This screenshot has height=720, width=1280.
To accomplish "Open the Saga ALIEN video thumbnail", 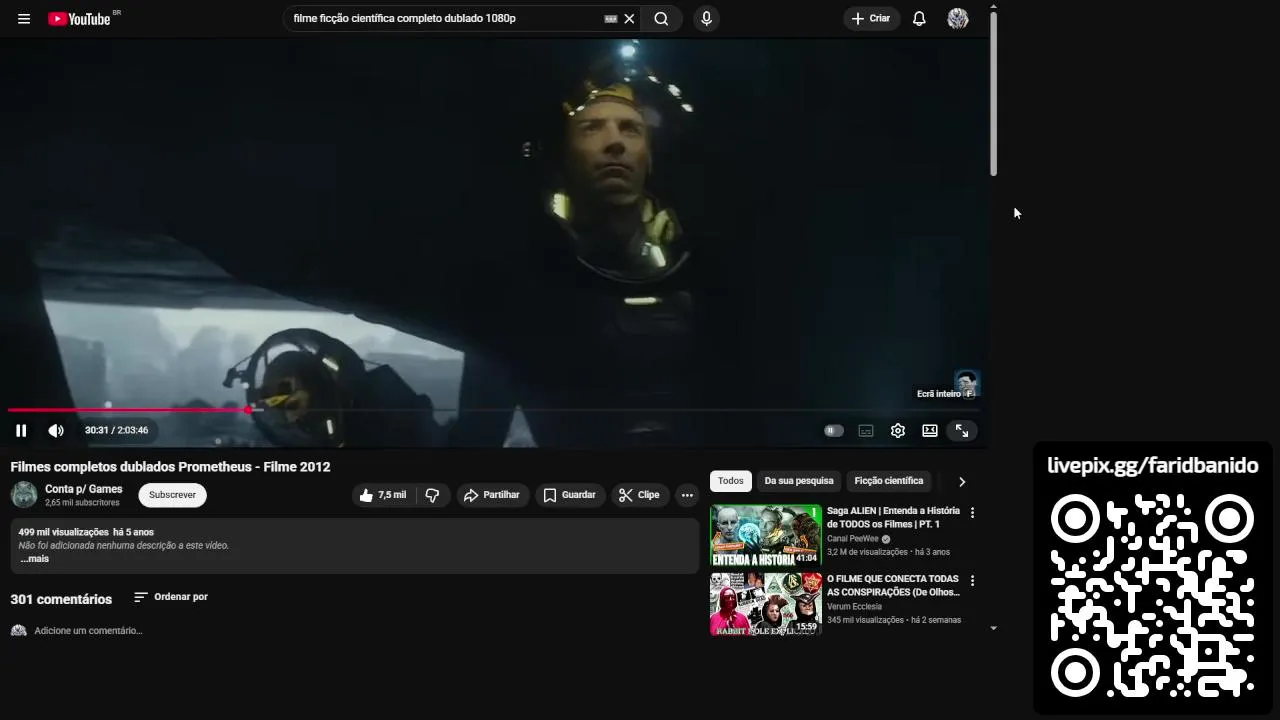I will [x=766, y=536].
